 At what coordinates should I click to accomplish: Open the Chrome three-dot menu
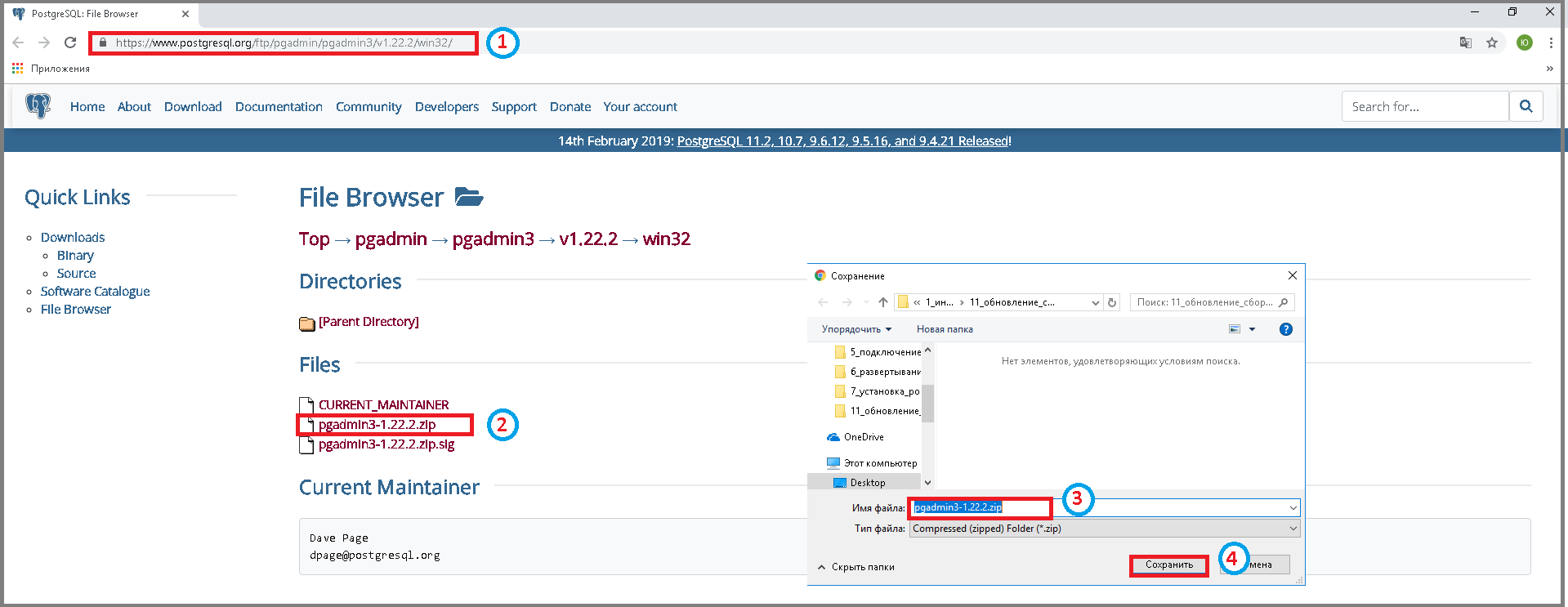pos(1551,42)
